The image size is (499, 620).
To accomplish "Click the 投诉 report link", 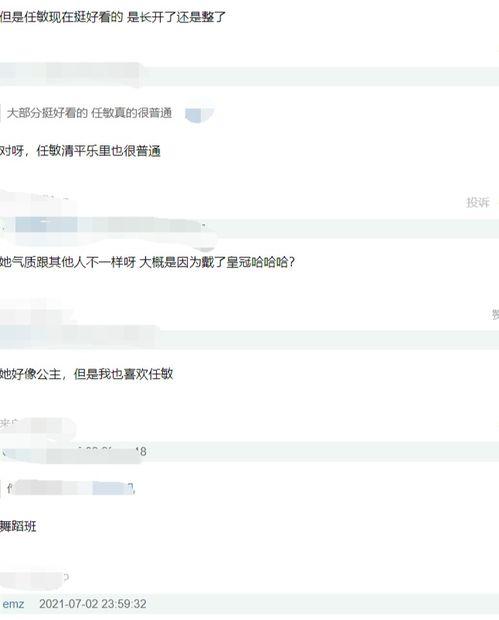I will pyautogui.click(x=478, y=202).
